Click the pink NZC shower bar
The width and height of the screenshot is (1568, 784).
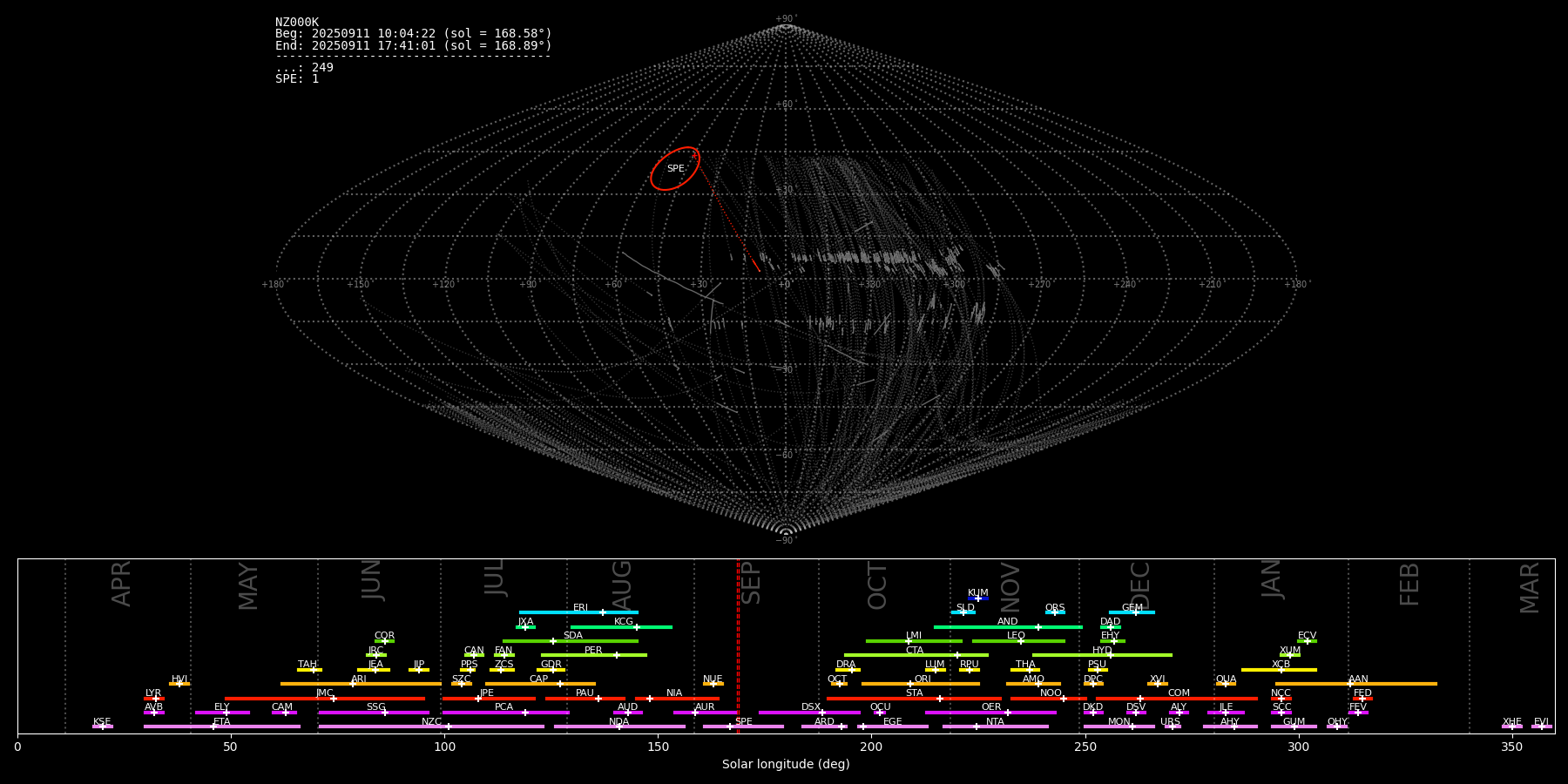click(x=431, y=727)
